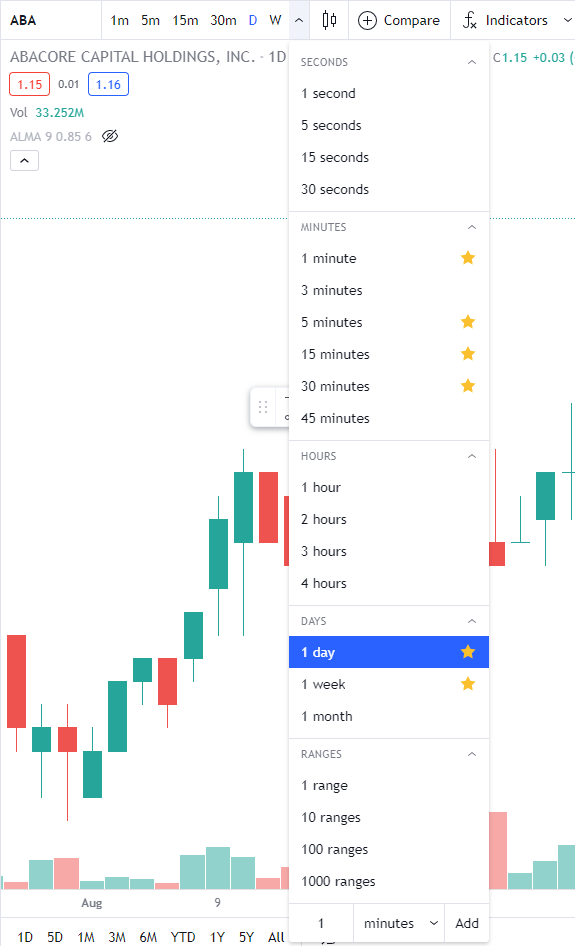
Task: Click the star beside 5 minutes
Action: click(x=468, y=322)
